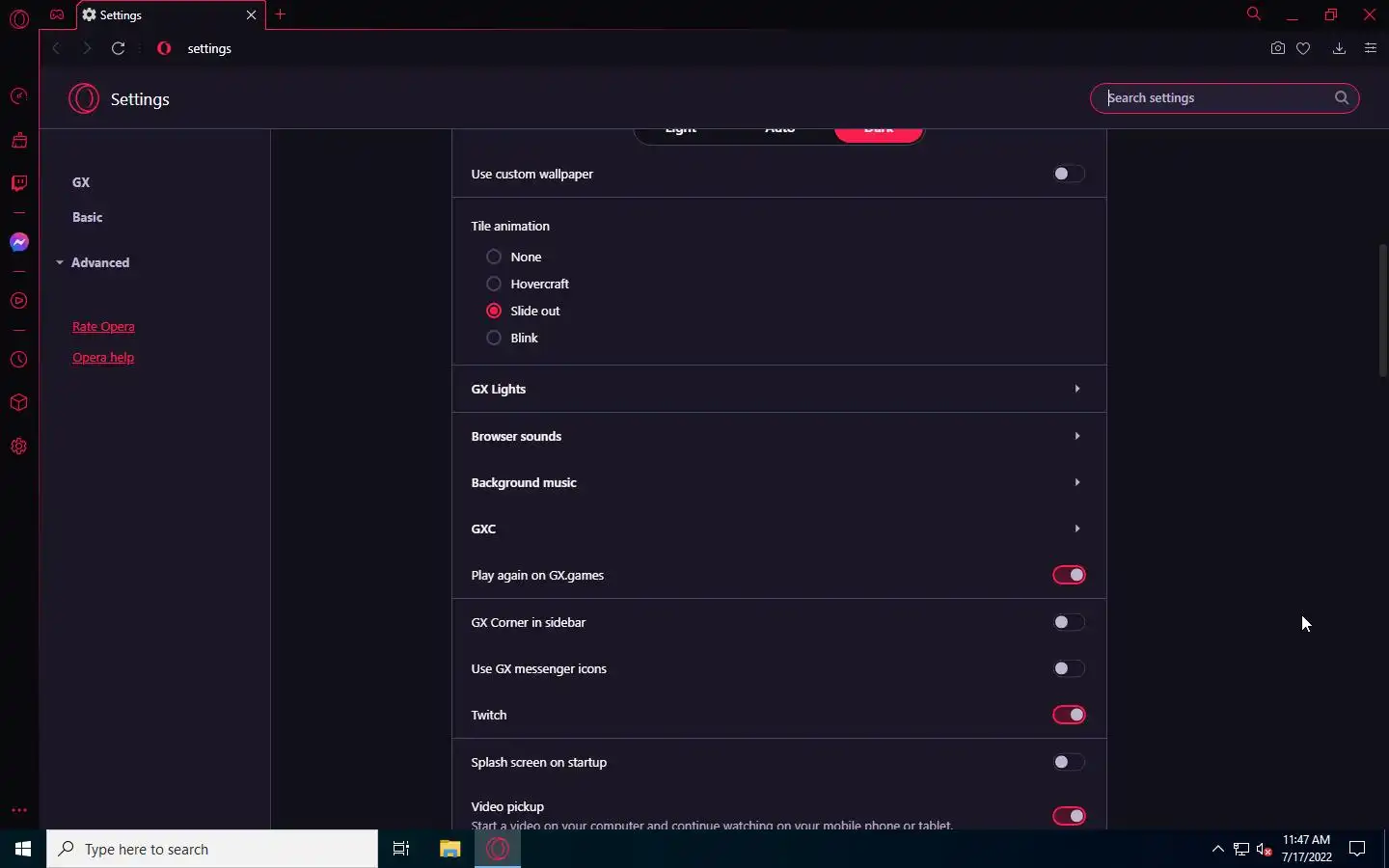Click Windows taskbar search box

(x=212, y=849)
